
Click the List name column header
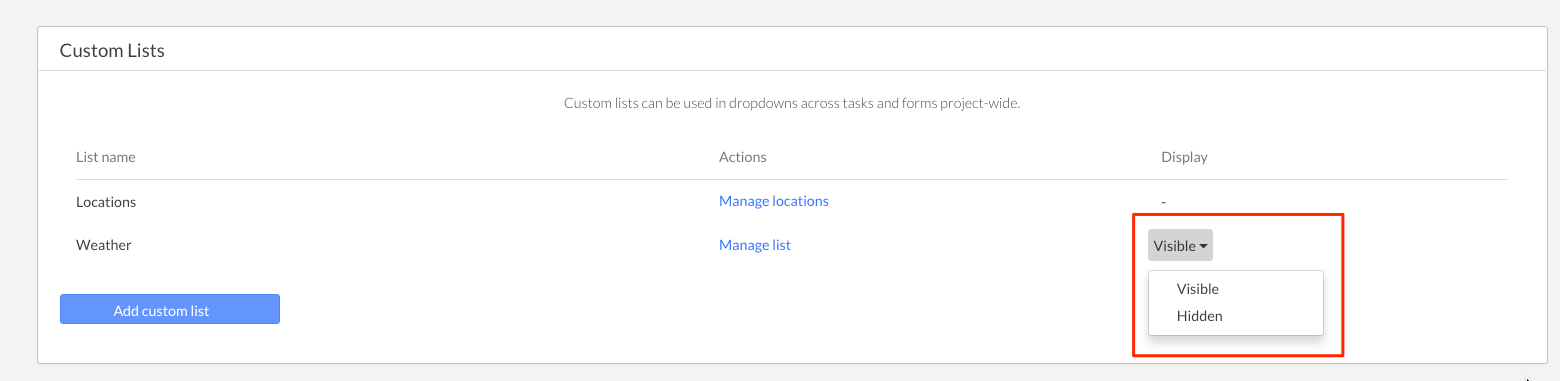pyautogui.click(x=106, y=157)
